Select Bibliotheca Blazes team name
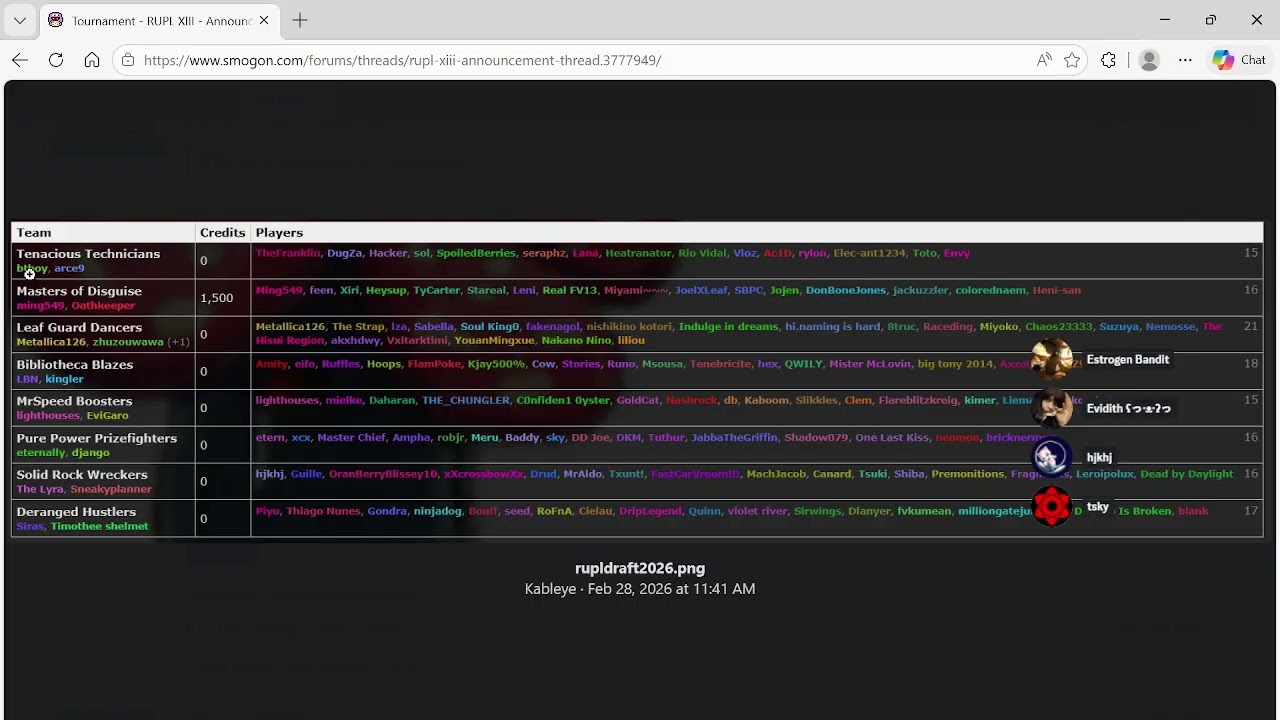 point(75,364)
